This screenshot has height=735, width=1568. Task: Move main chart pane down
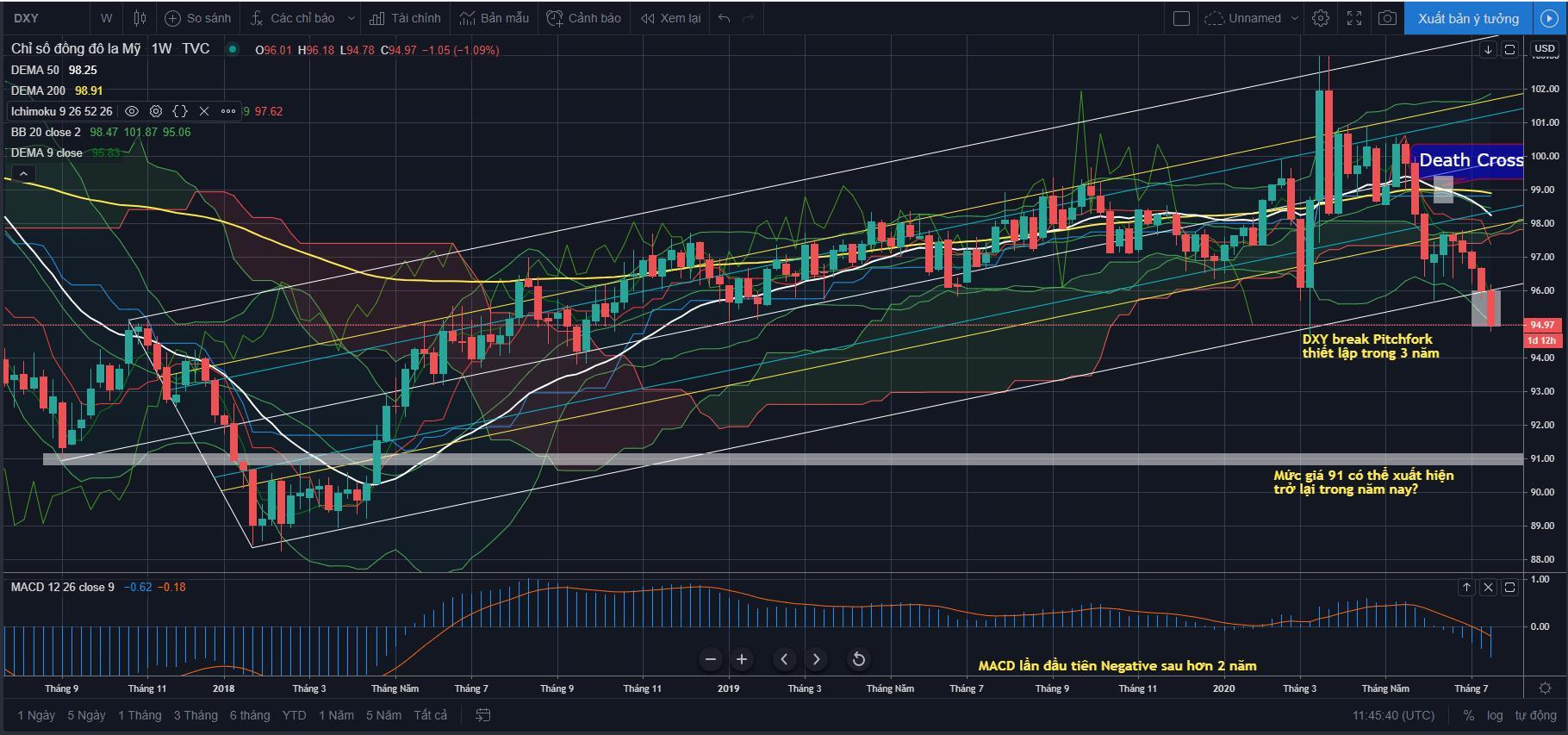[1488, 50]
